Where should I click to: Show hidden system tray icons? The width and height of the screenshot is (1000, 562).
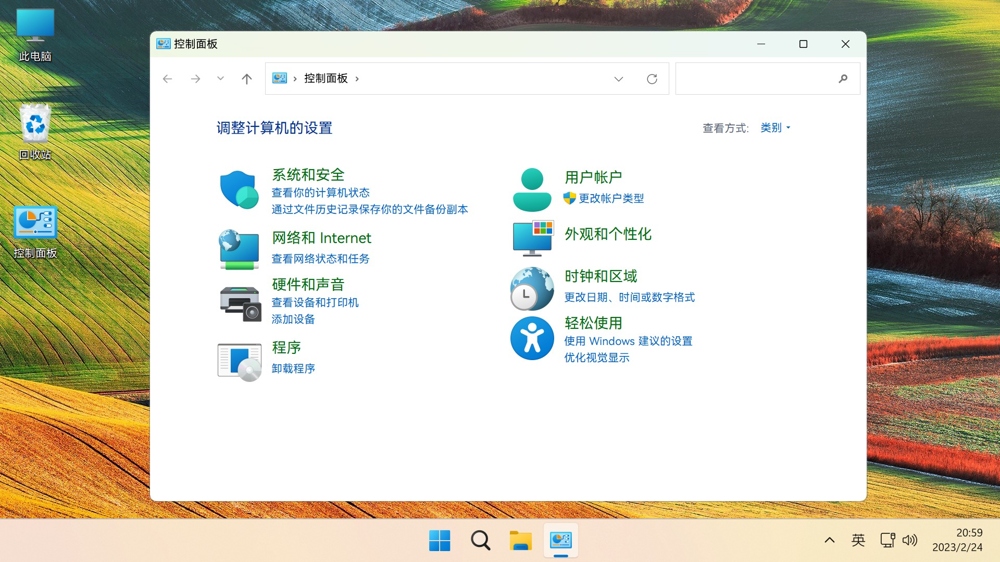click(829, 540)
